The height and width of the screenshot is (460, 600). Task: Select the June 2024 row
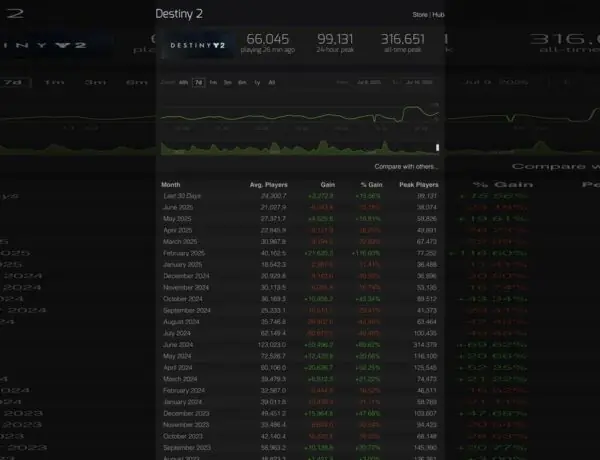(x=300, y=345)
